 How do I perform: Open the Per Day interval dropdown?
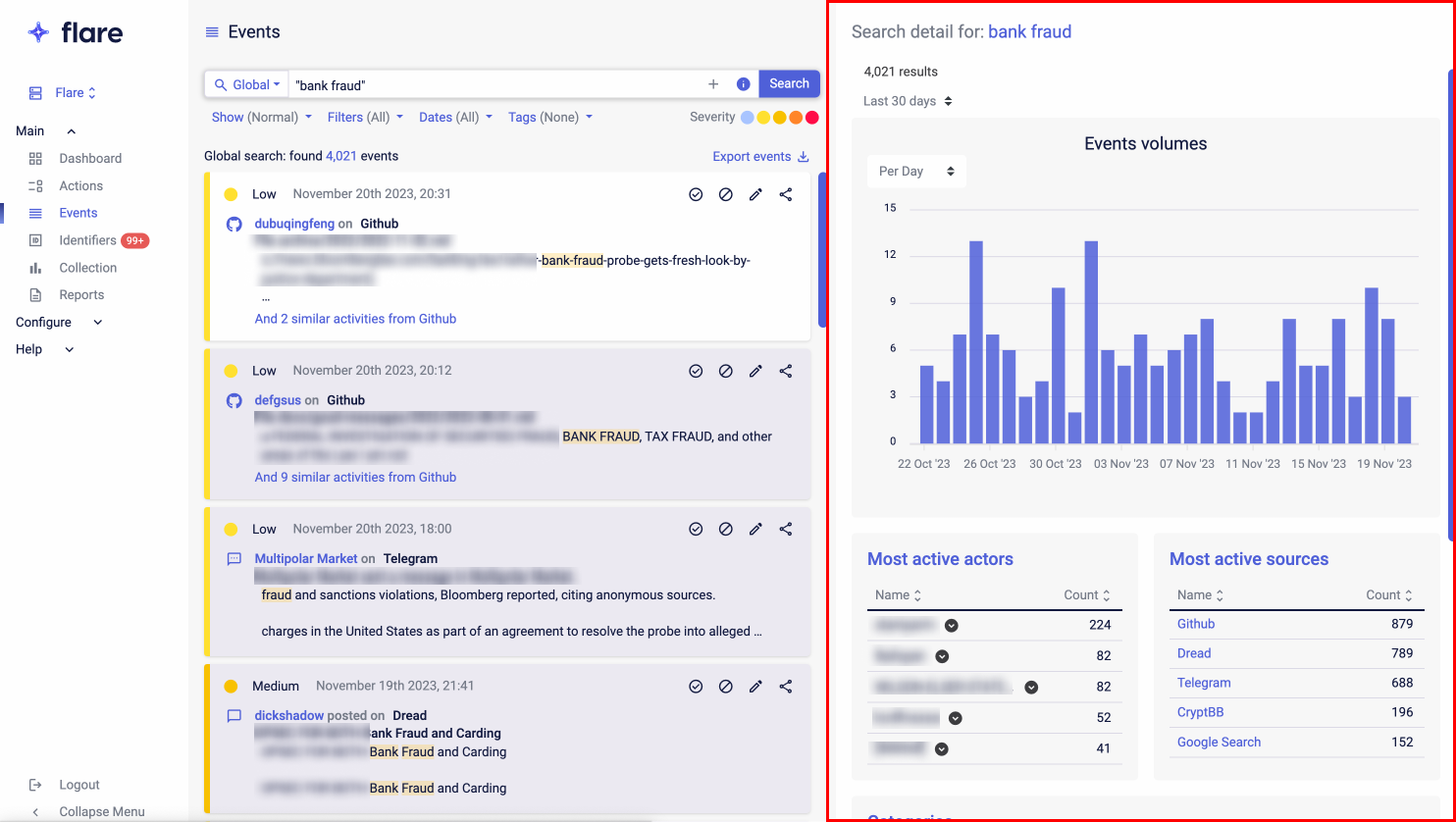click(x=916, y=172)
